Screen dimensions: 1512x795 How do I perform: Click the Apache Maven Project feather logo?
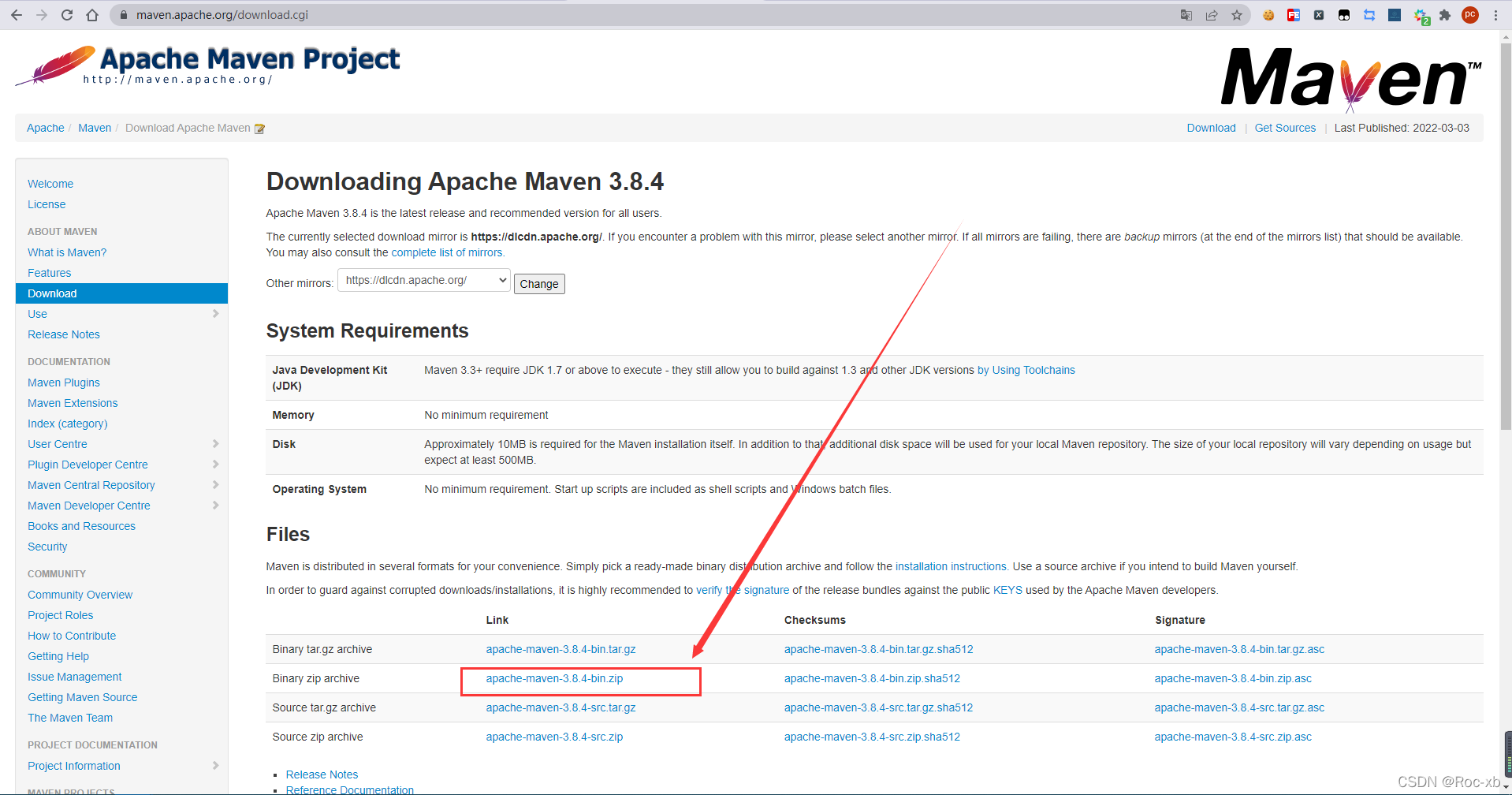[x=207, y=65]
